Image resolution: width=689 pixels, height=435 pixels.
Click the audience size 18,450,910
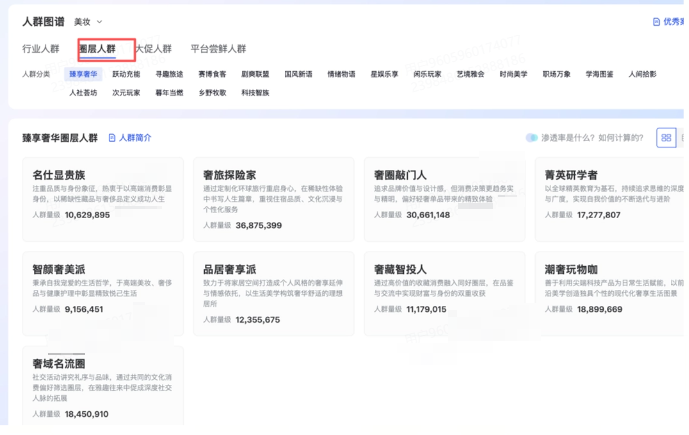click(x=86, y=414)
